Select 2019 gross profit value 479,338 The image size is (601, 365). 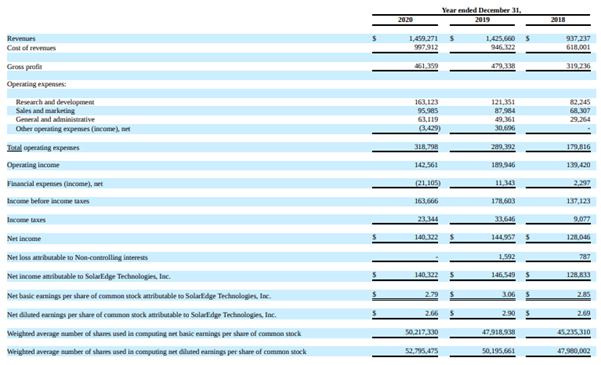pos(503,66)
